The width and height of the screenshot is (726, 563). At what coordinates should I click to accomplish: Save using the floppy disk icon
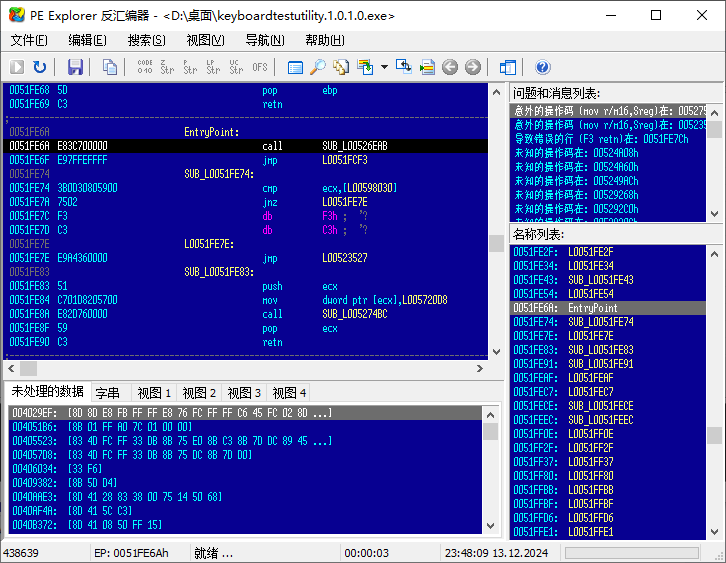tap(75, 67)
